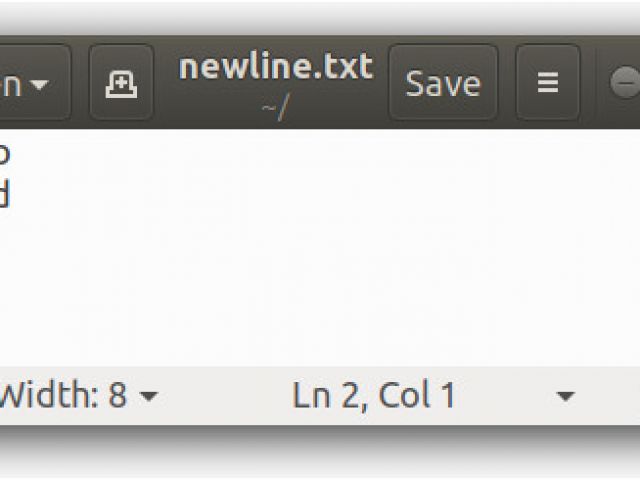
Task: Click the newline.txt title text
Action: coord(275,67)
